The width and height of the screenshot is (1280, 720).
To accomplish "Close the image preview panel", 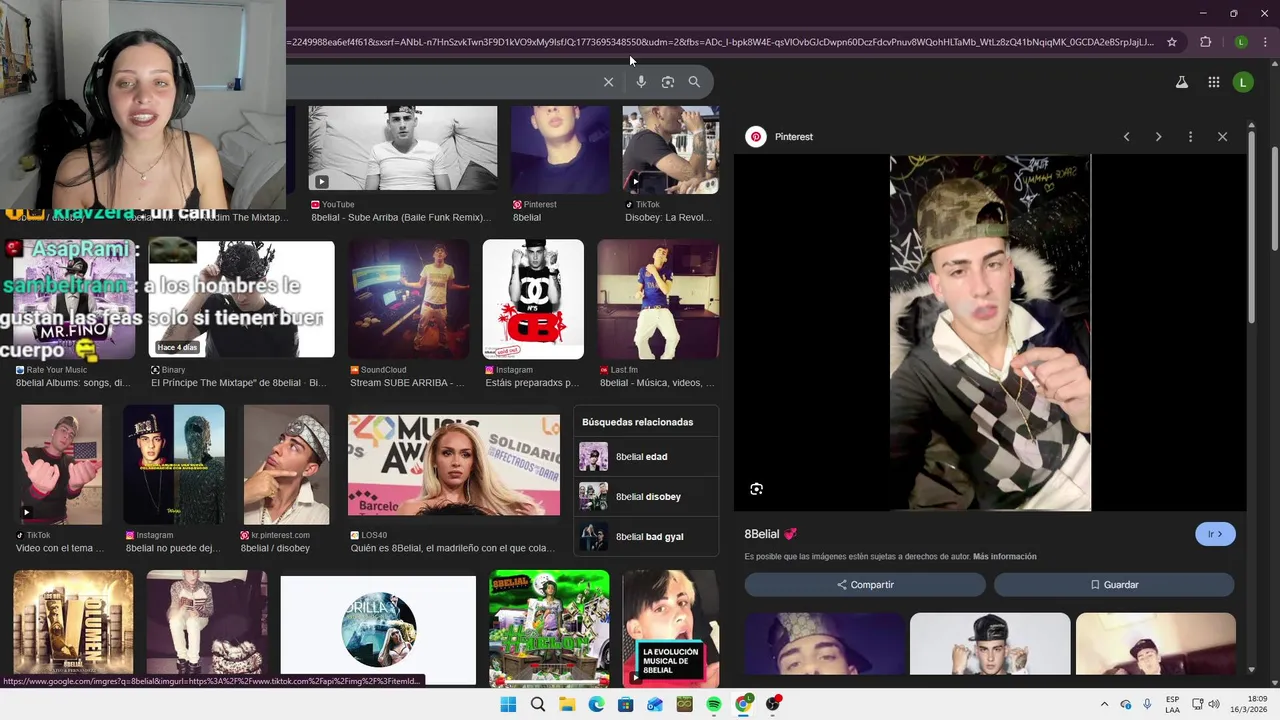I will tap(1222, 137).
